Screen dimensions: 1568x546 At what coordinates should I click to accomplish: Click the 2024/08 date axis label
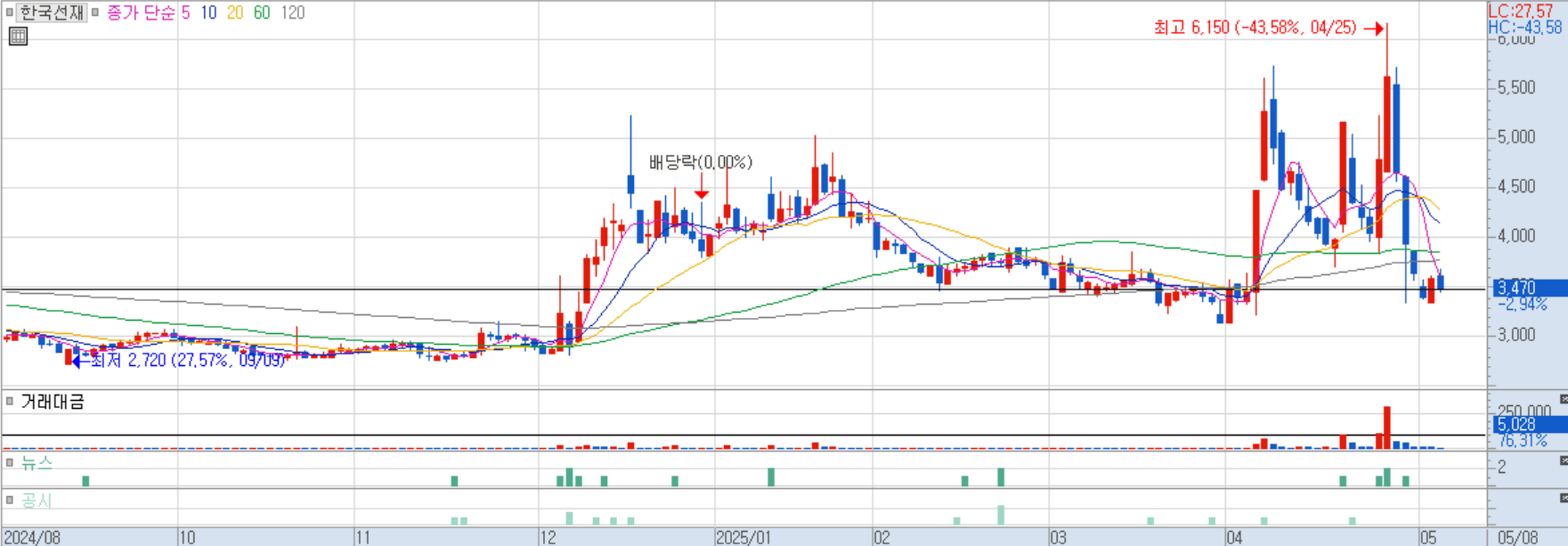pos(32,537)
